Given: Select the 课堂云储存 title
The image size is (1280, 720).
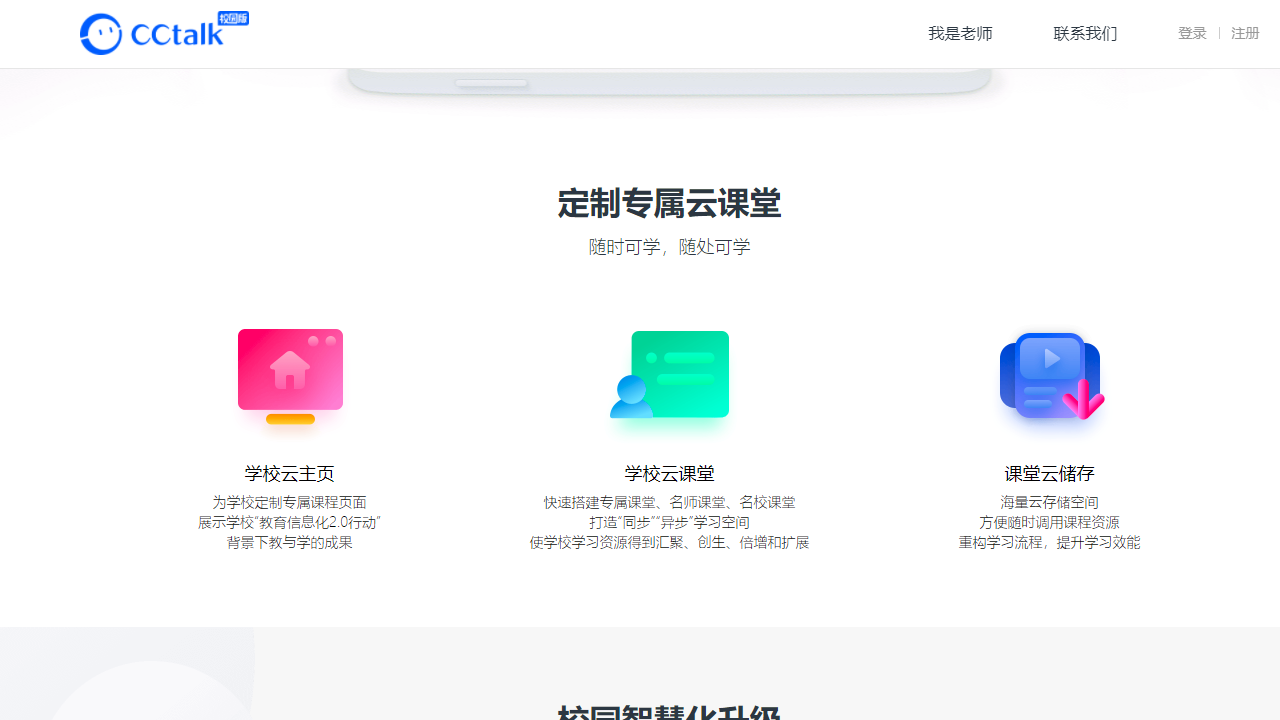Looking at the screenshot, I should (x=1050, y=474).
